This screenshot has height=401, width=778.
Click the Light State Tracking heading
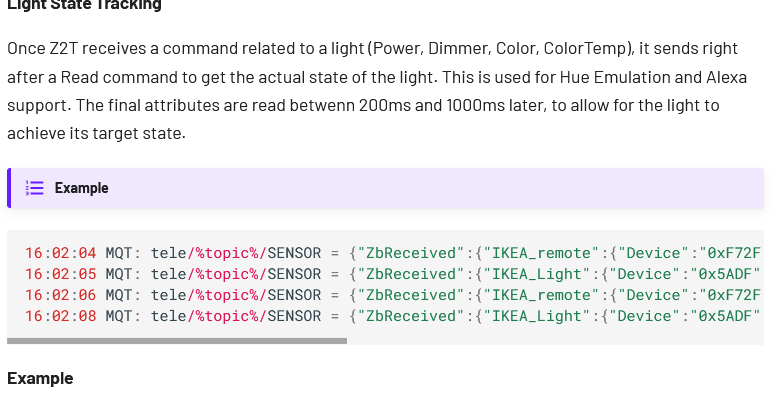(84, 5)
